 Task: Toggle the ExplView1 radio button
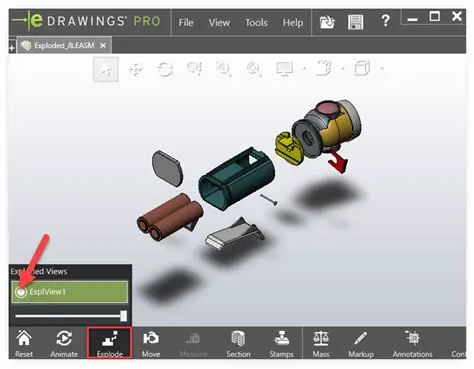click(21, 292)
